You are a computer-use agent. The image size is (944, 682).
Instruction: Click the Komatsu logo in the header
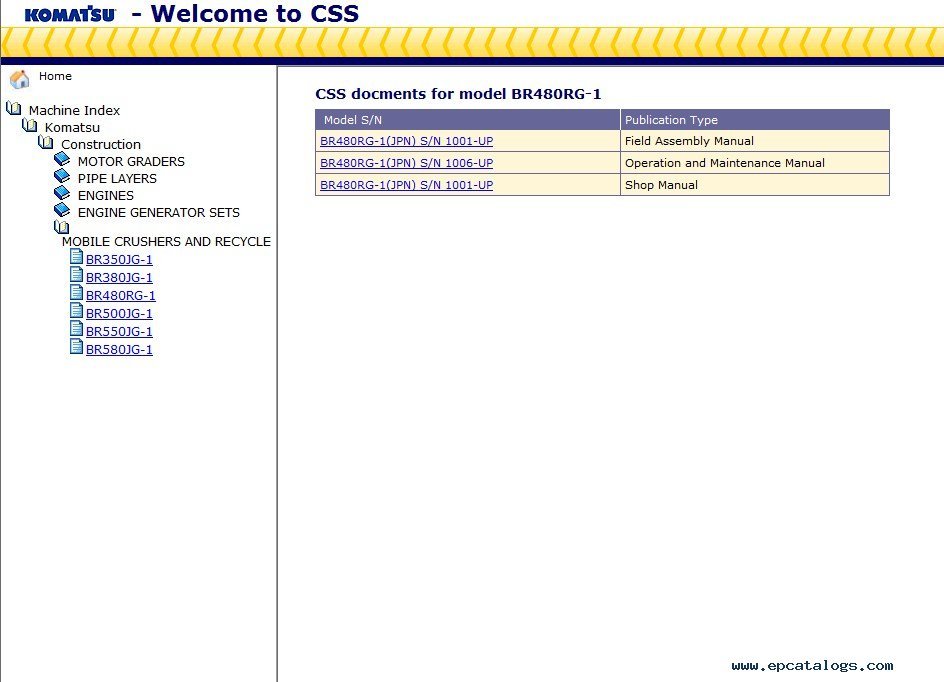pos(70,14)
